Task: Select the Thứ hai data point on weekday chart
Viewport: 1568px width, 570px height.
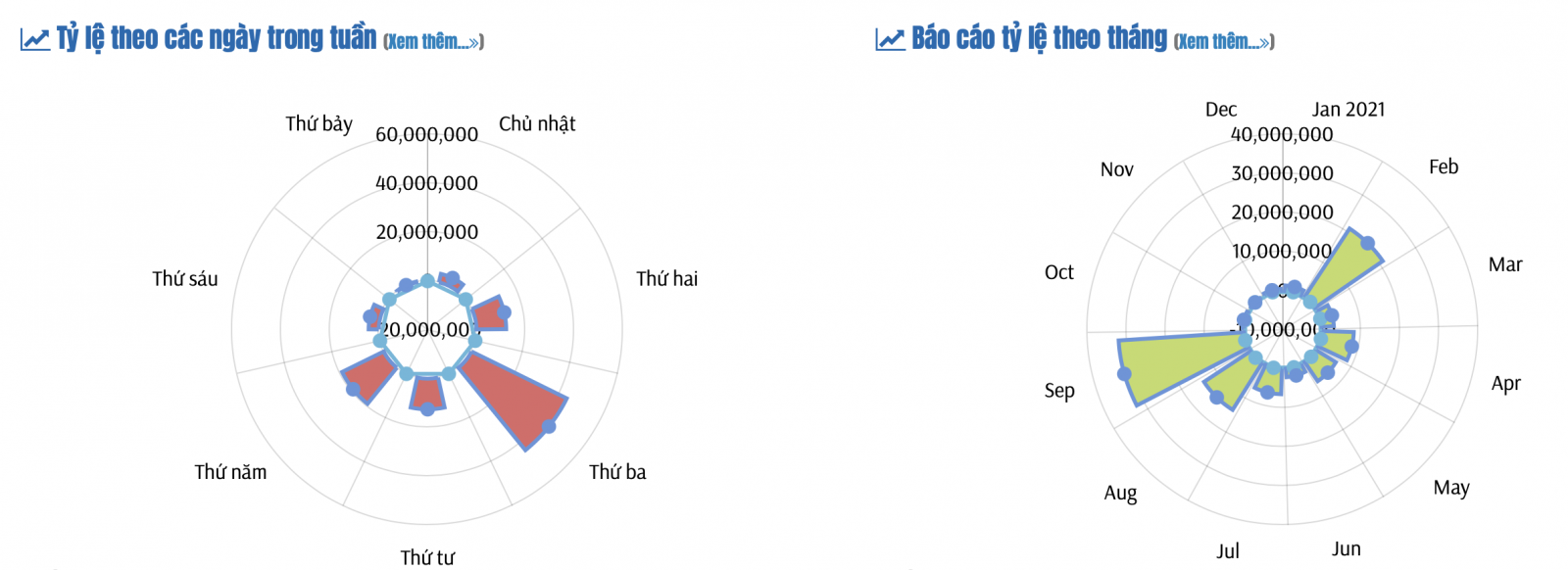Action: pos(505,313)
